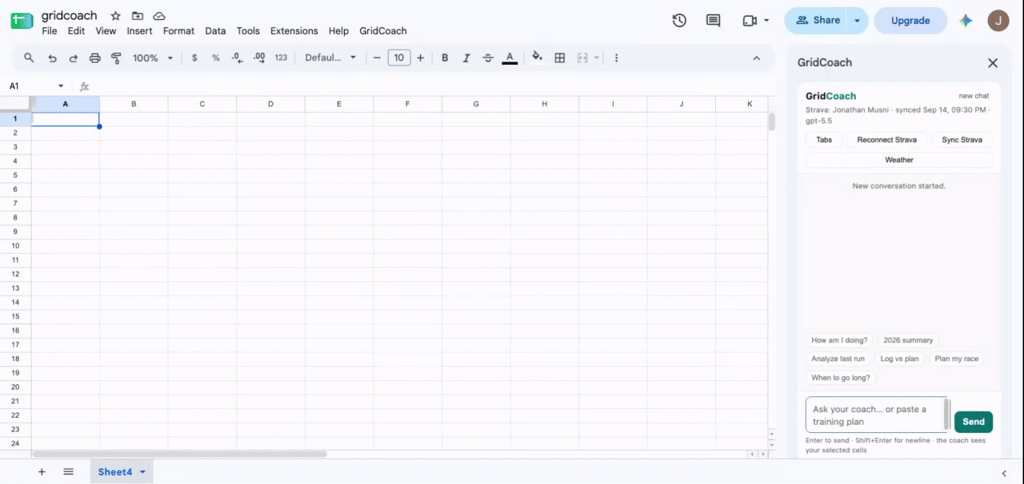Click the font size field
1024x484 pixels.
[x=398, y=58]
